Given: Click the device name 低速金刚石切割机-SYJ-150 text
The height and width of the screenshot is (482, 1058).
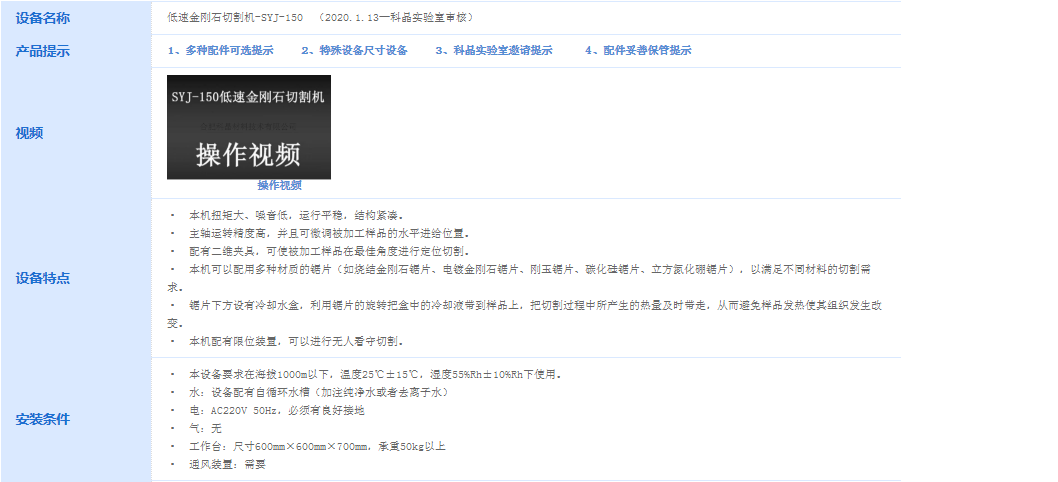Looking at the screenshot, I should coord(235,18).
